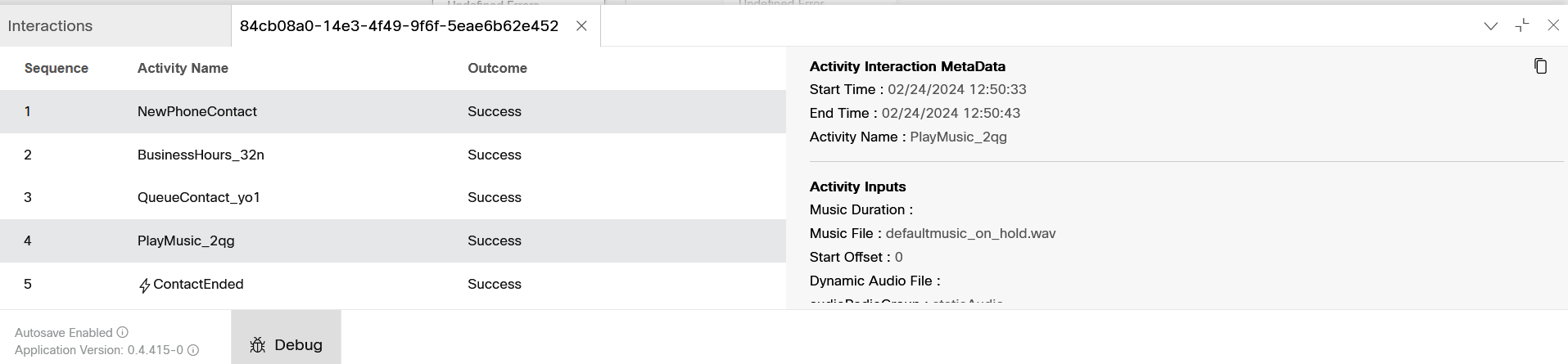This screenshot has width=1568, height=364.
Task: Close the debug panel with X
Action: point(1553,25)
